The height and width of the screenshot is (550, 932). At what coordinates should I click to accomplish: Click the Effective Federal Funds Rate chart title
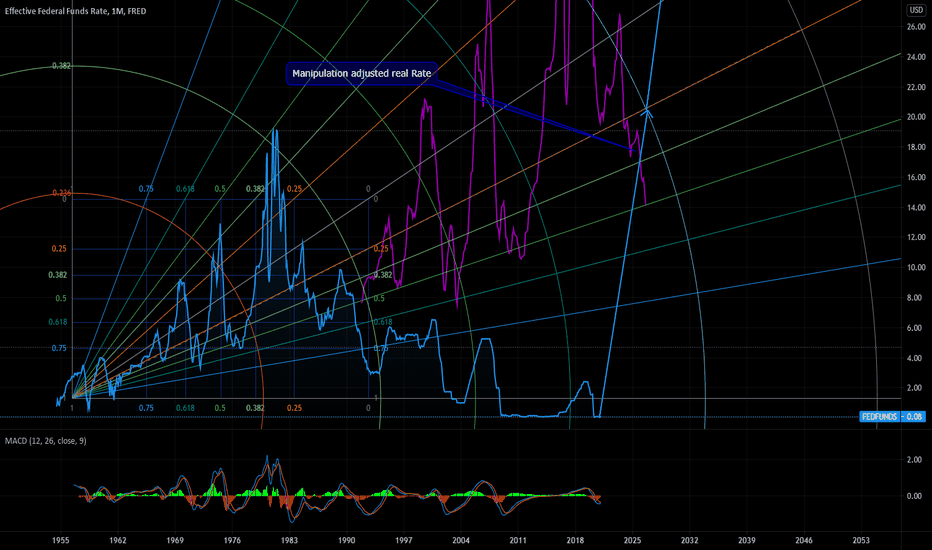pos(75,11)
